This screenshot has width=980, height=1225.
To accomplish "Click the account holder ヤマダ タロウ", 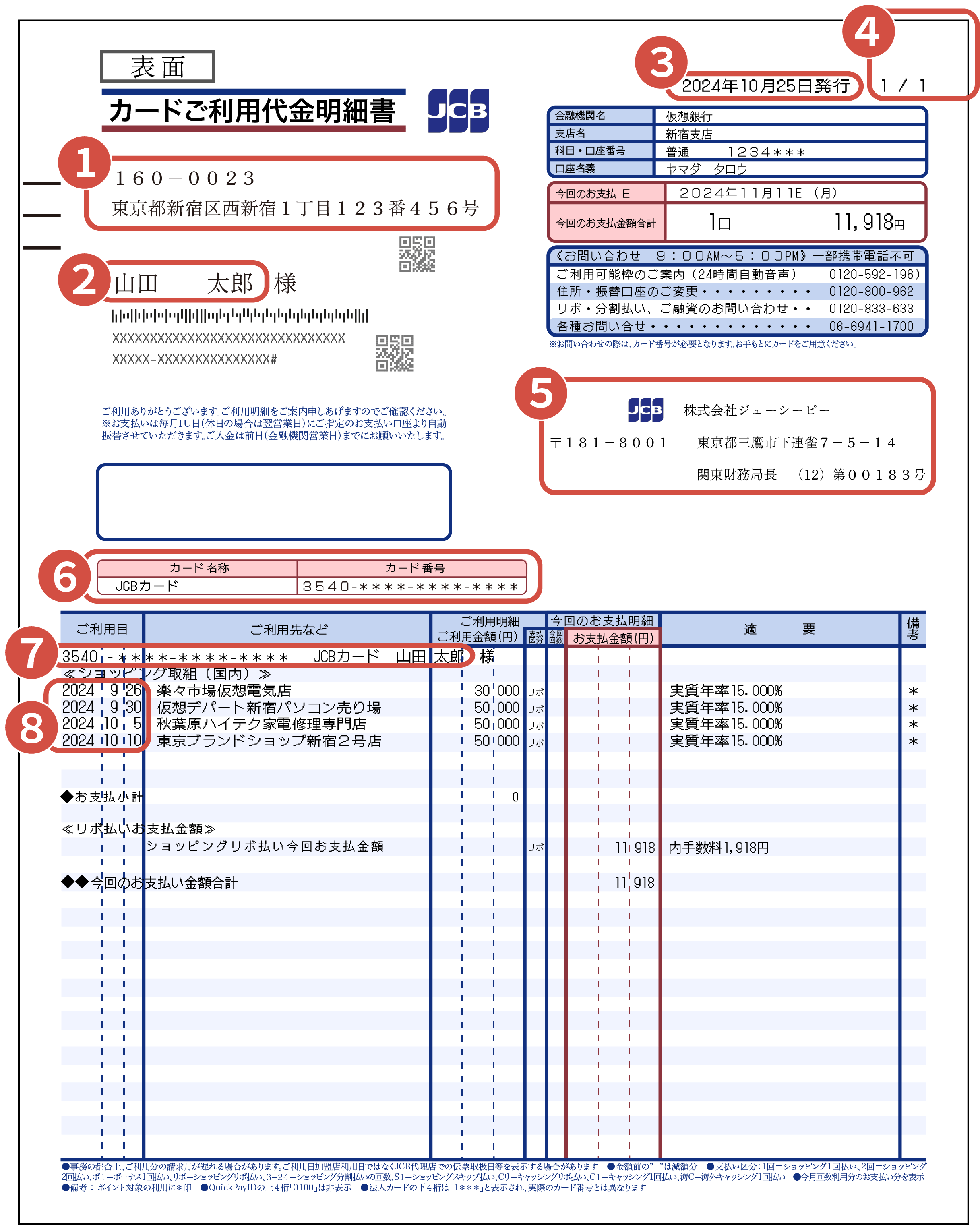I will [706, 169].
